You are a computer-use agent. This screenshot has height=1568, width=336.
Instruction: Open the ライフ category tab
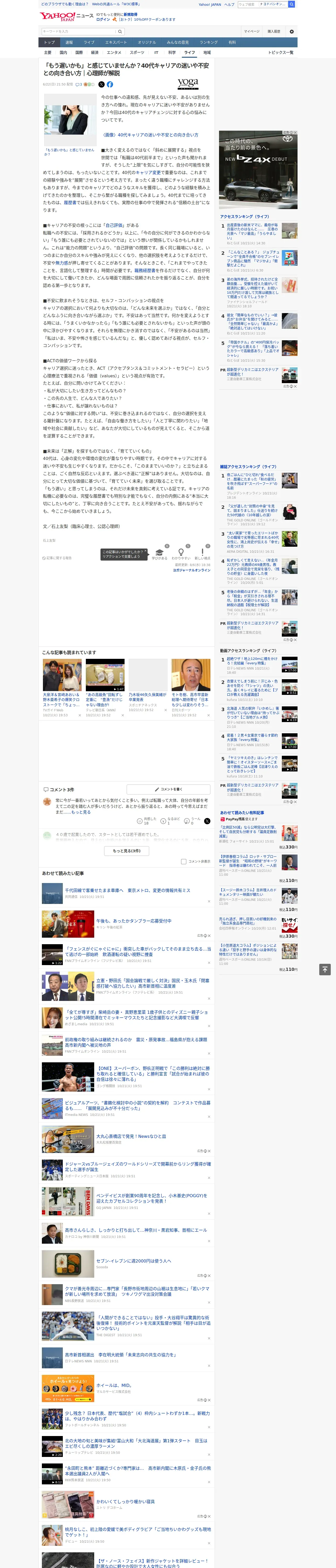pos(190,52)
